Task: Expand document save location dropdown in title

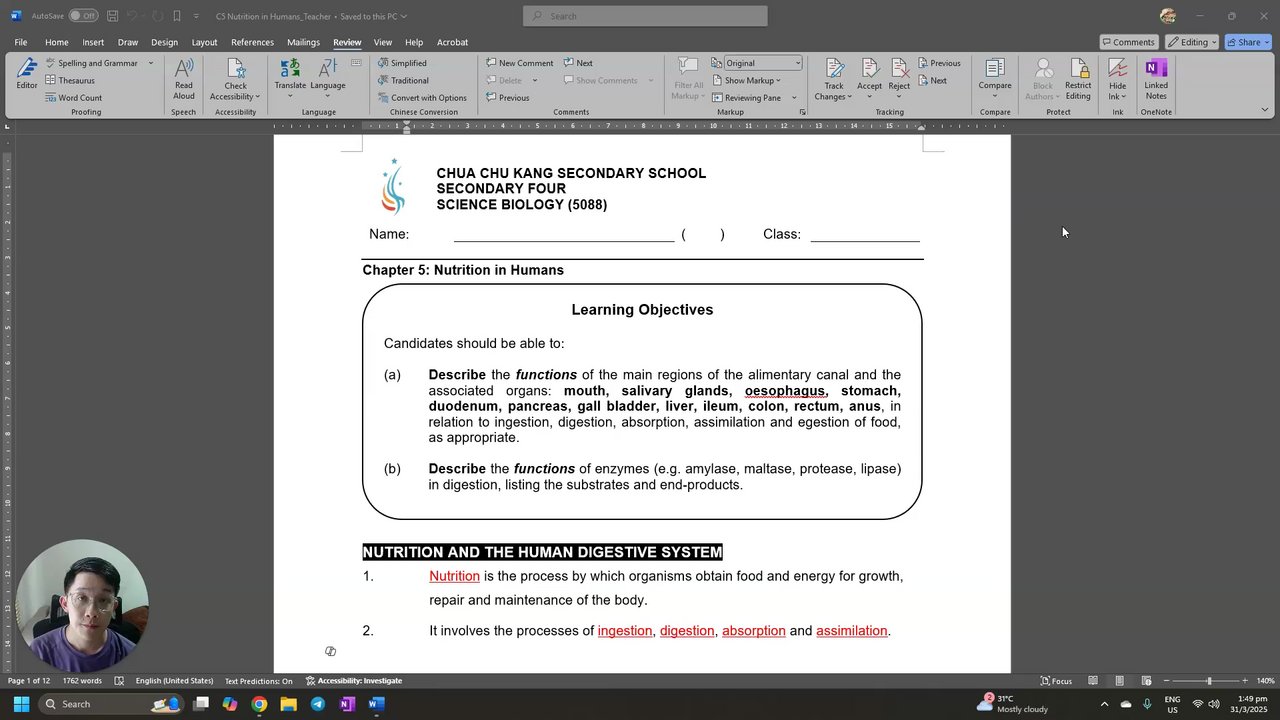Action: (403, 16)
